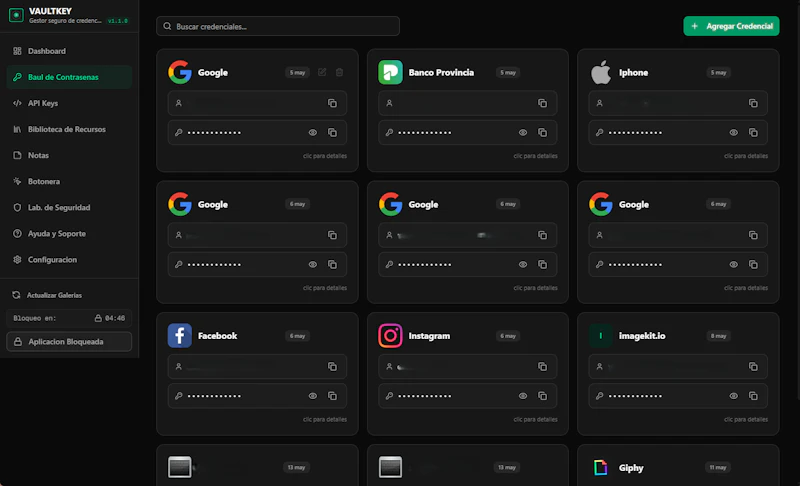Viewport: 800px width, 486px height.
Task: Open Lab. de Seguridad
Action: [x=69, y=208]
